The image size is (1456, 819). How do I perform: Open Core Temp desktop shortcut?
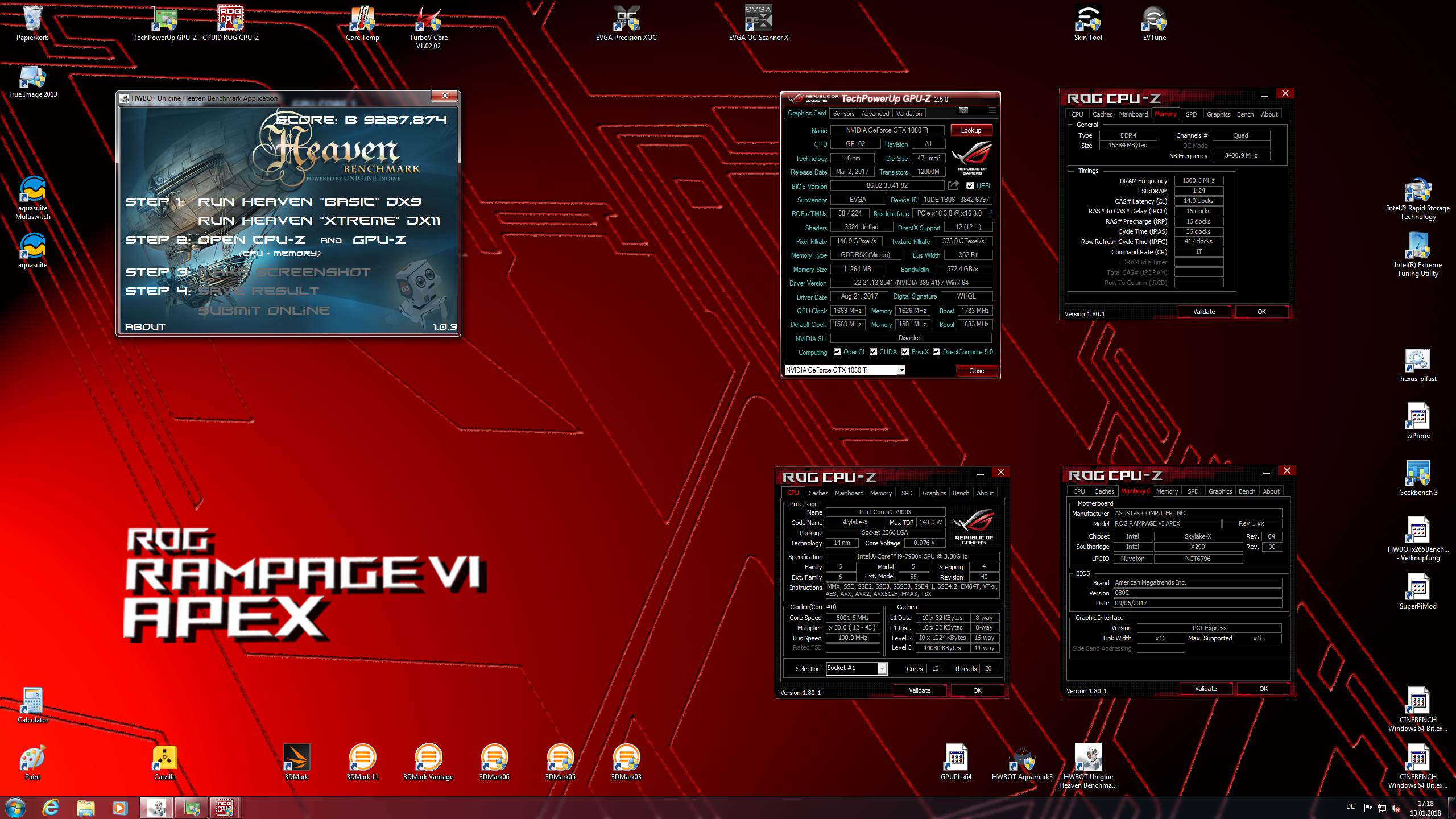[362, 24]
